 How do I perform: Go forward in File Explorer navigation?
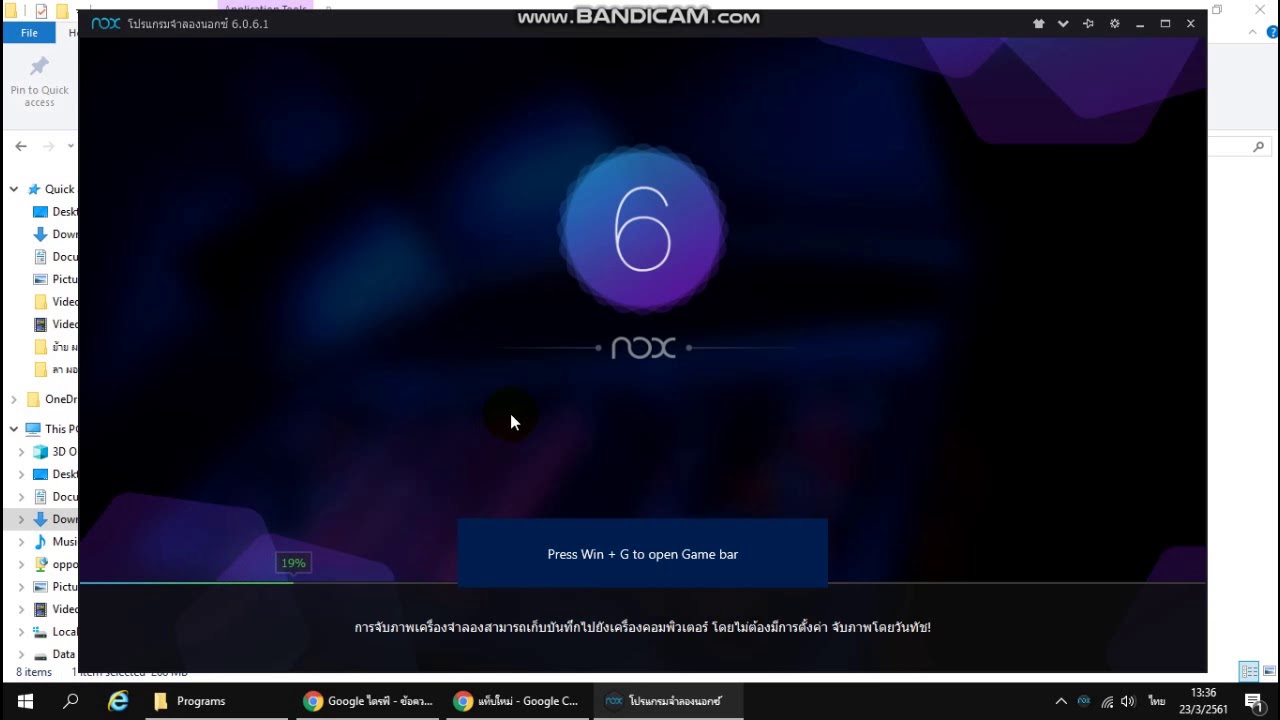48,146
